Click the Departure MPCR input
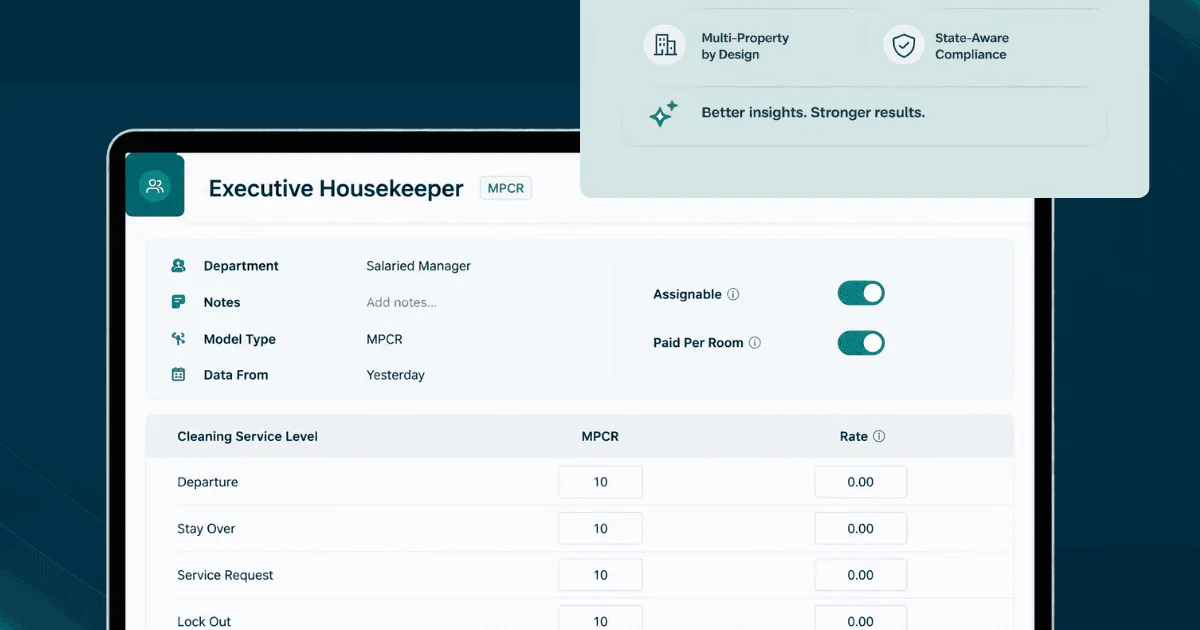This screenshot has width=1200, height=630. click(x=600, y=482)
